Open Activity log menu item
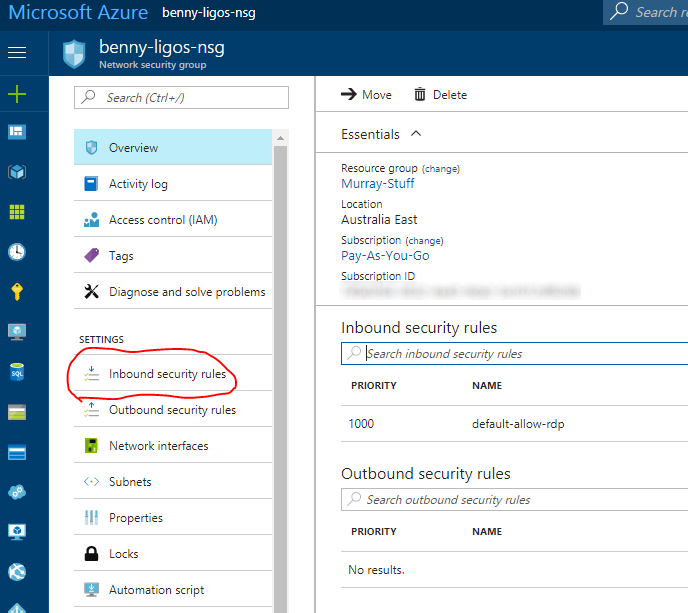688x613 pixels. [x=173, y=183]
